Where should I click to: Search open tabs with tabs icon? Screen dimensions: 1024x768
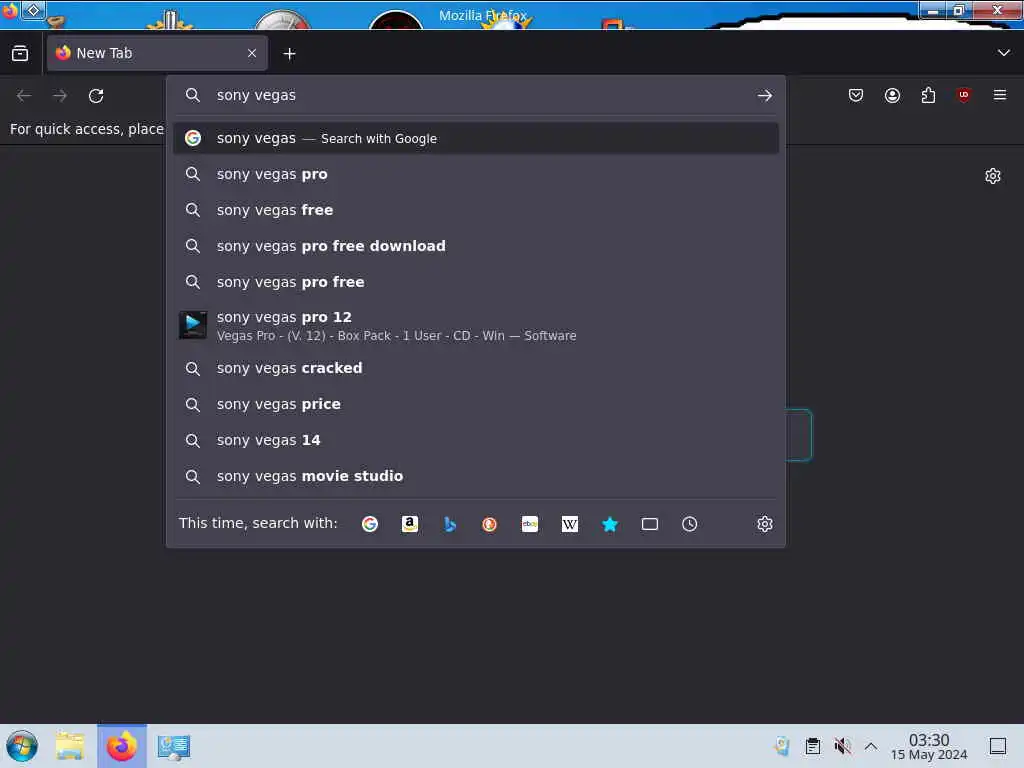[x=650, y=524]
